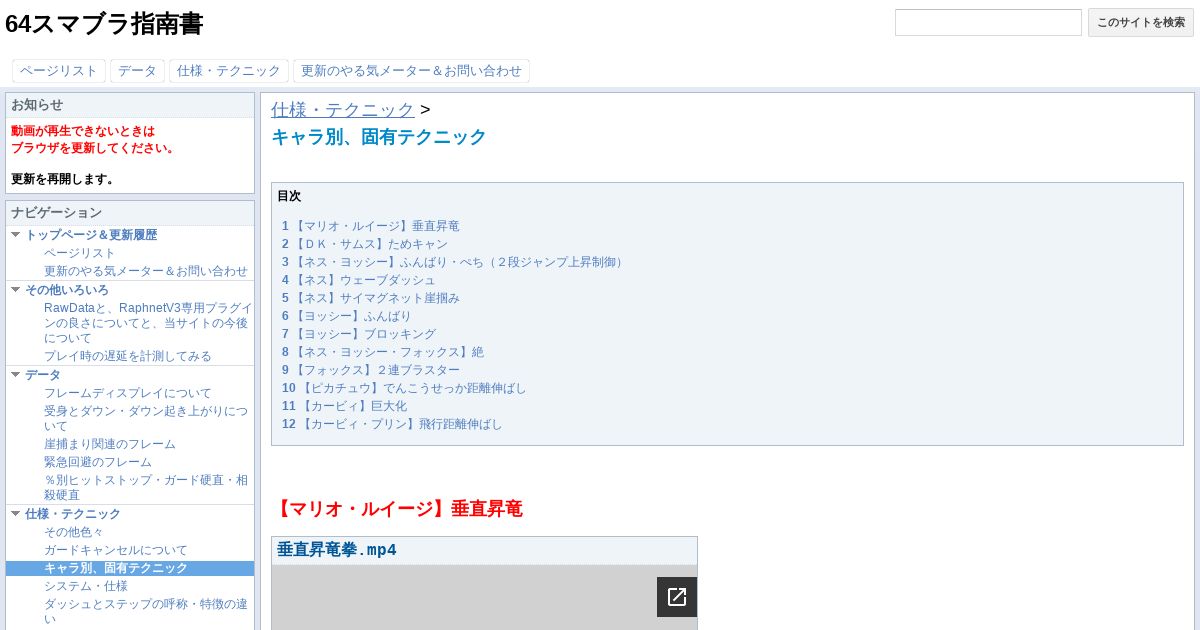The image size is (1200, 630).
Task: Open プレイ時の遅延を計測してみる sidebar page
Action: pos(128,356)
